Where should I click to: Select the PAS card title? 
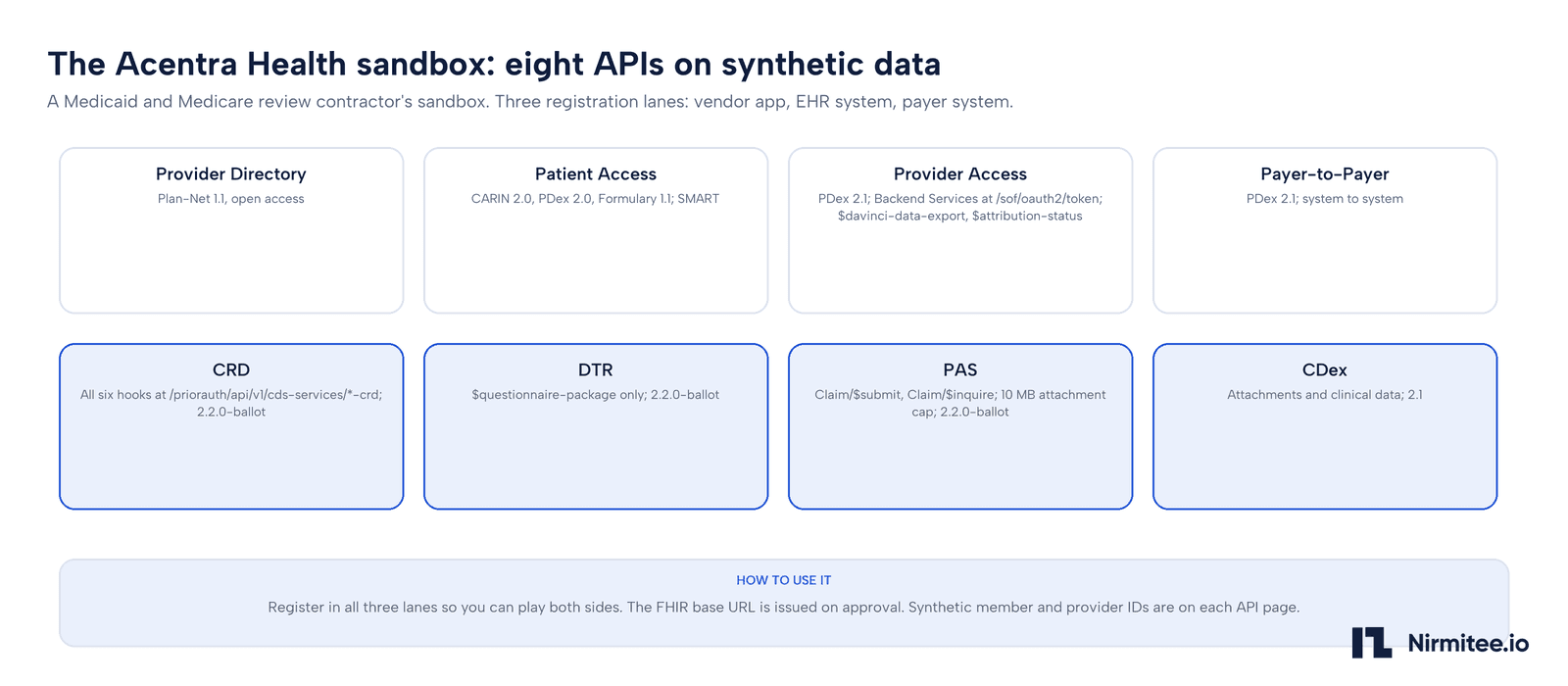pos(960,369)
